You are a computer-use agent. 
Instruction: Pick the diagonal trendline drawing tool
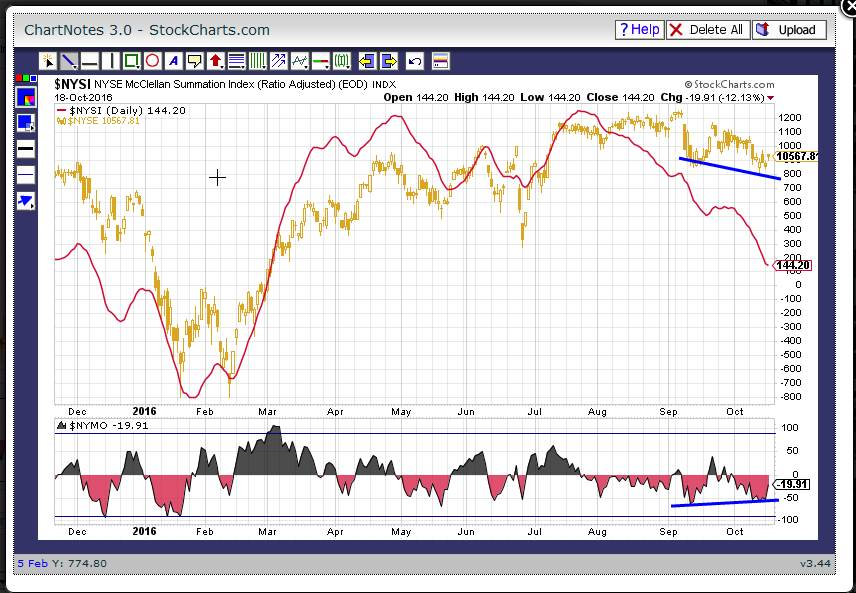click(69, 60)
